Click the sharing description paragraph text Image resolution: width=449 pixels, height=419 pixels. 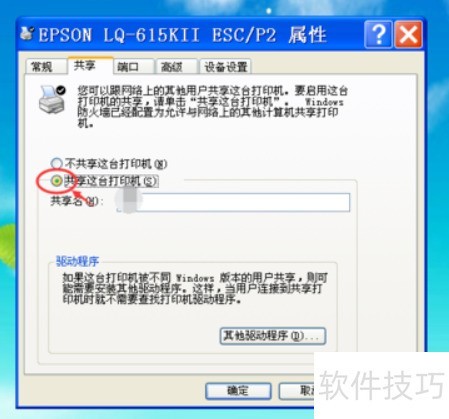point(213,107)
